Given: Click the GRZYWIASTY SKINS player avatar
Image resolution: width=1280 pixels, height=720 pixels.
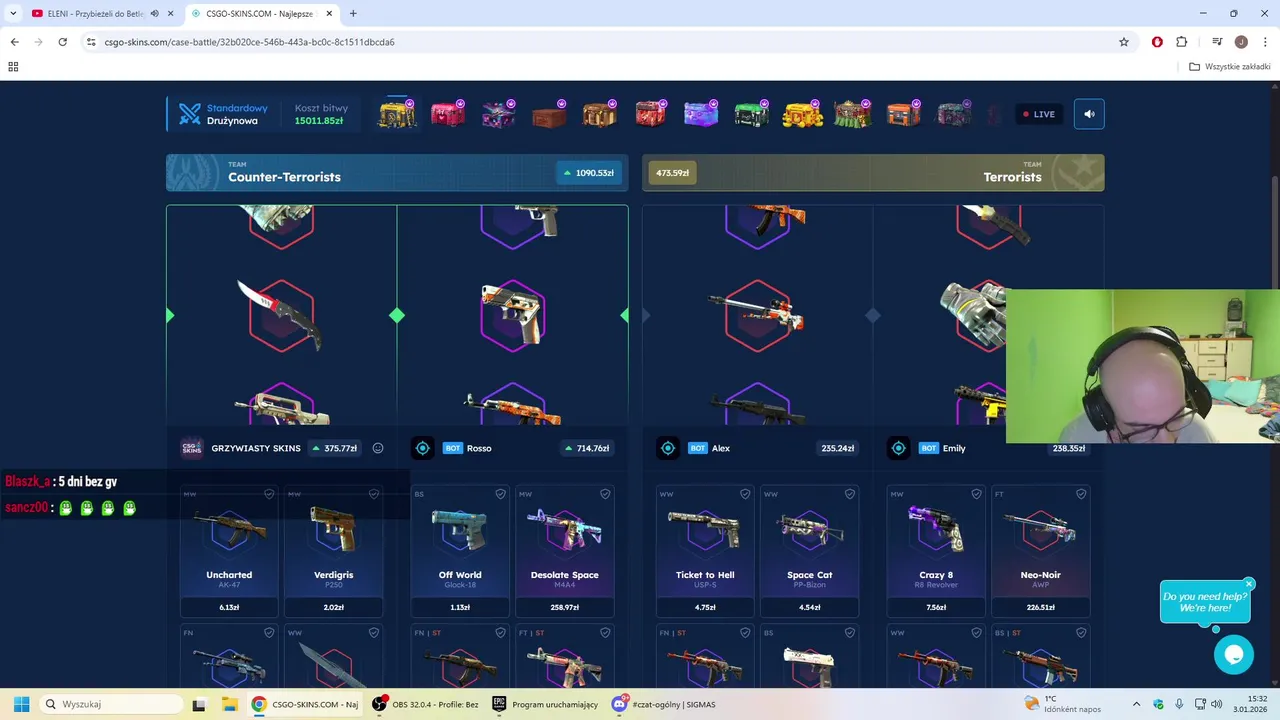Looking at the screenshot, I should click(191, 448).
